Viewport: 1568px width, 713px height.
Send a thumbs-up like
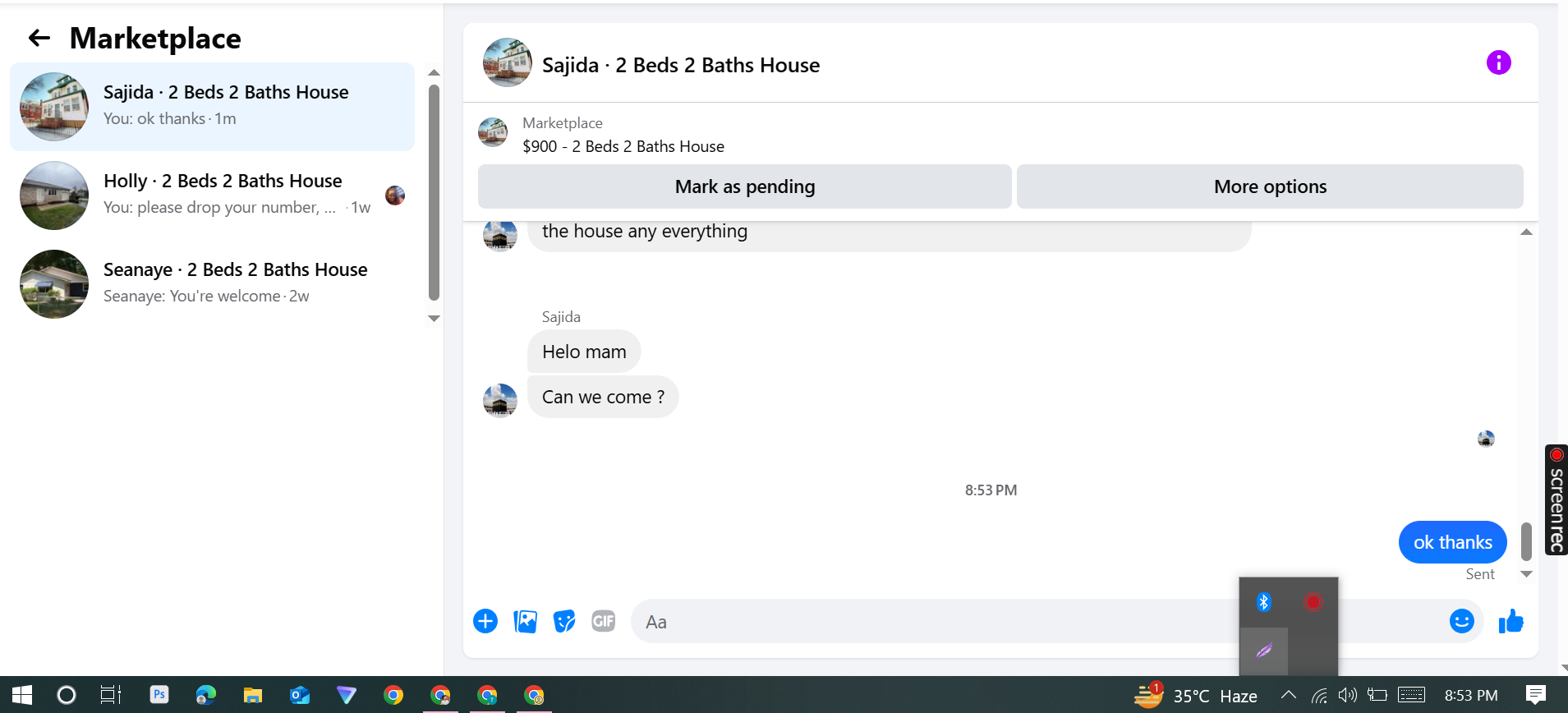tap(1511, 621)
